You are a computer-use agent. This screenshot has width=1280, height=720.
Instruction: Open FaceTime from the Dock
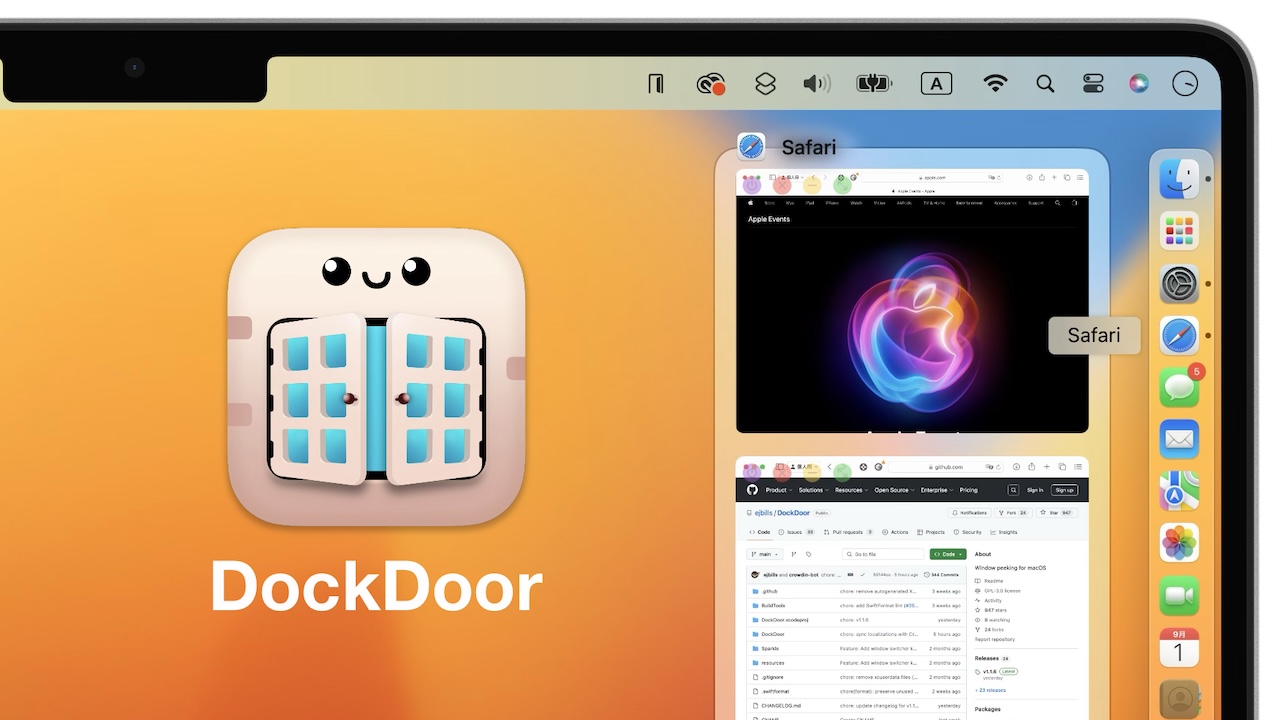pyautogui.click(x=1180, y=595)
